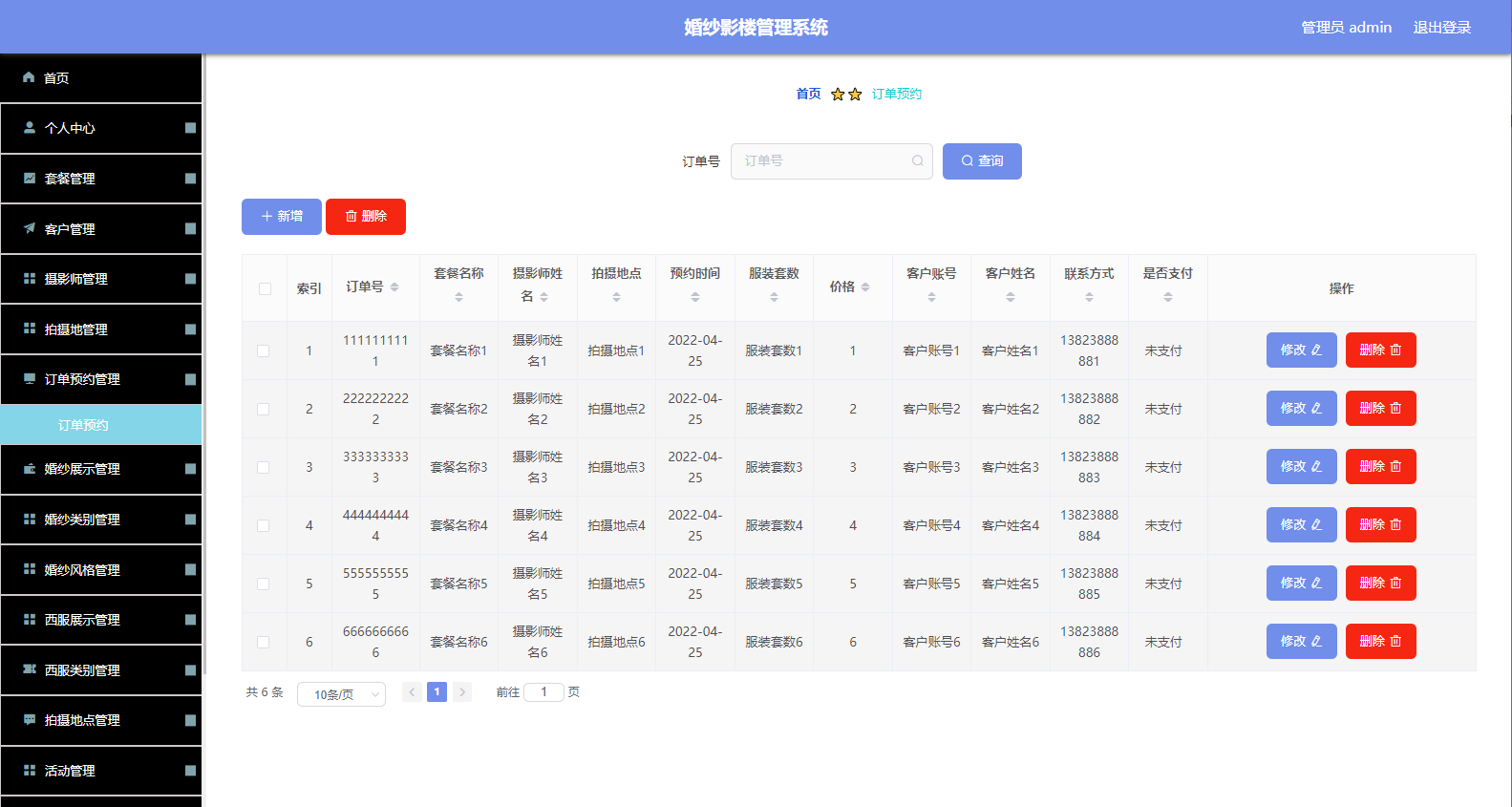Viewport: 1512px width, 807px height.
Task: Expand the 个人中心 submenu toggle
Action: pyautogui.click(x=190, y=128)
